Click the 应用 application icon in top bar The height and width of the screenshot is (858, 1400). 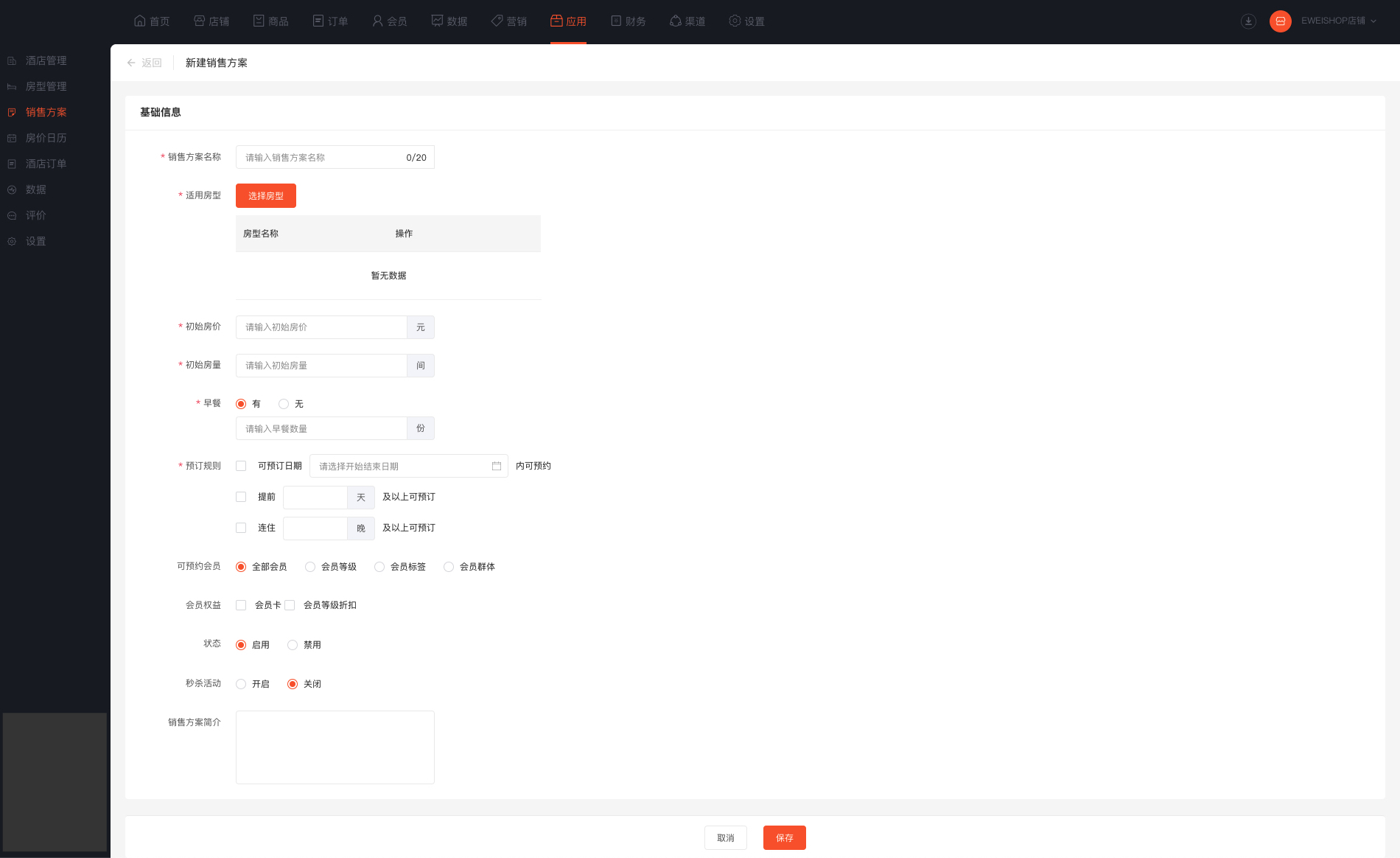(556, 21)
